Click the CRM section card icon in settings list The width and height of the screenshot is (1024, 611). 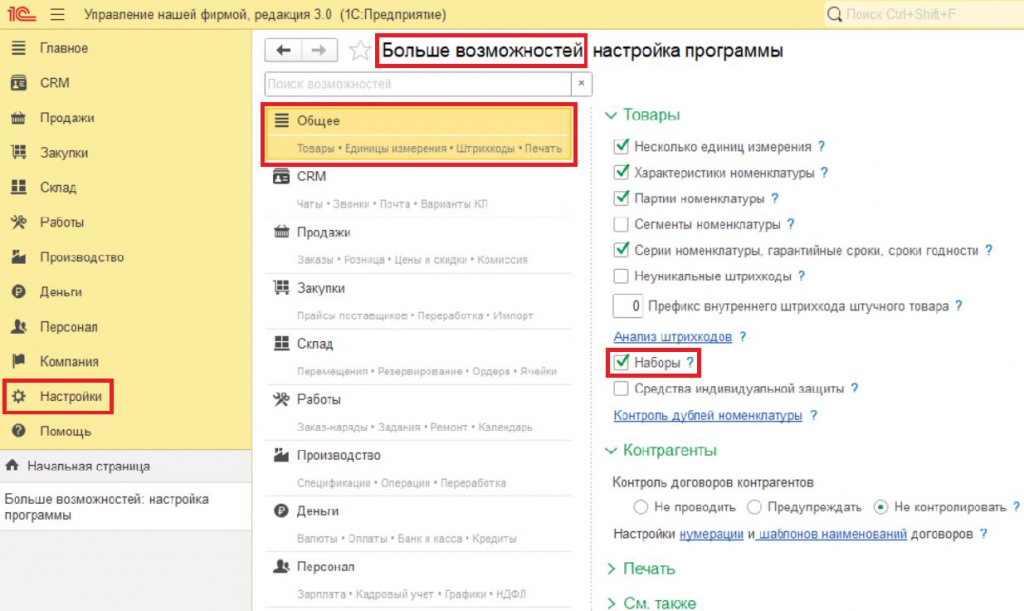281,176
